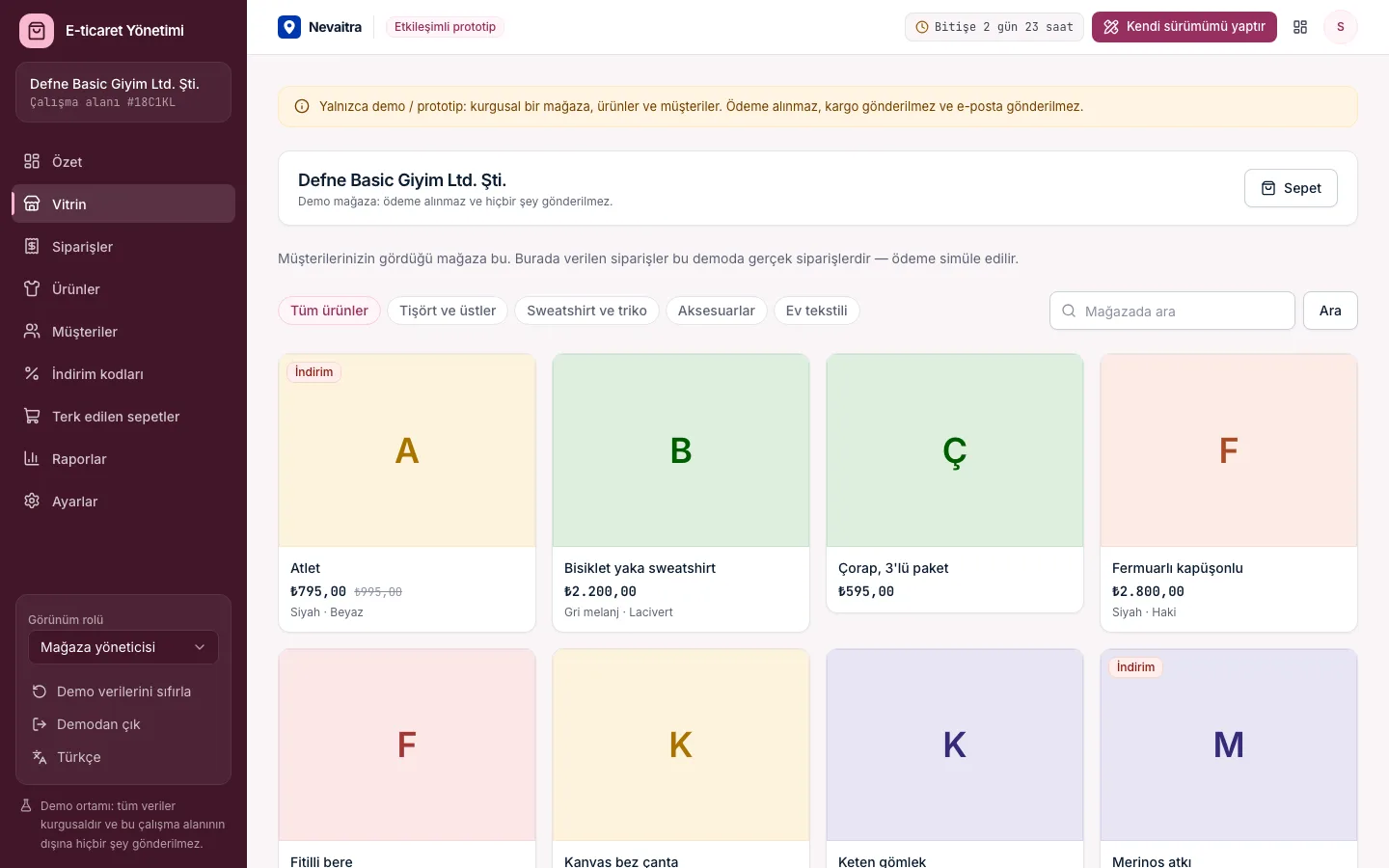
Task: Open the Sepet cart button
Action: [1291, 188]
